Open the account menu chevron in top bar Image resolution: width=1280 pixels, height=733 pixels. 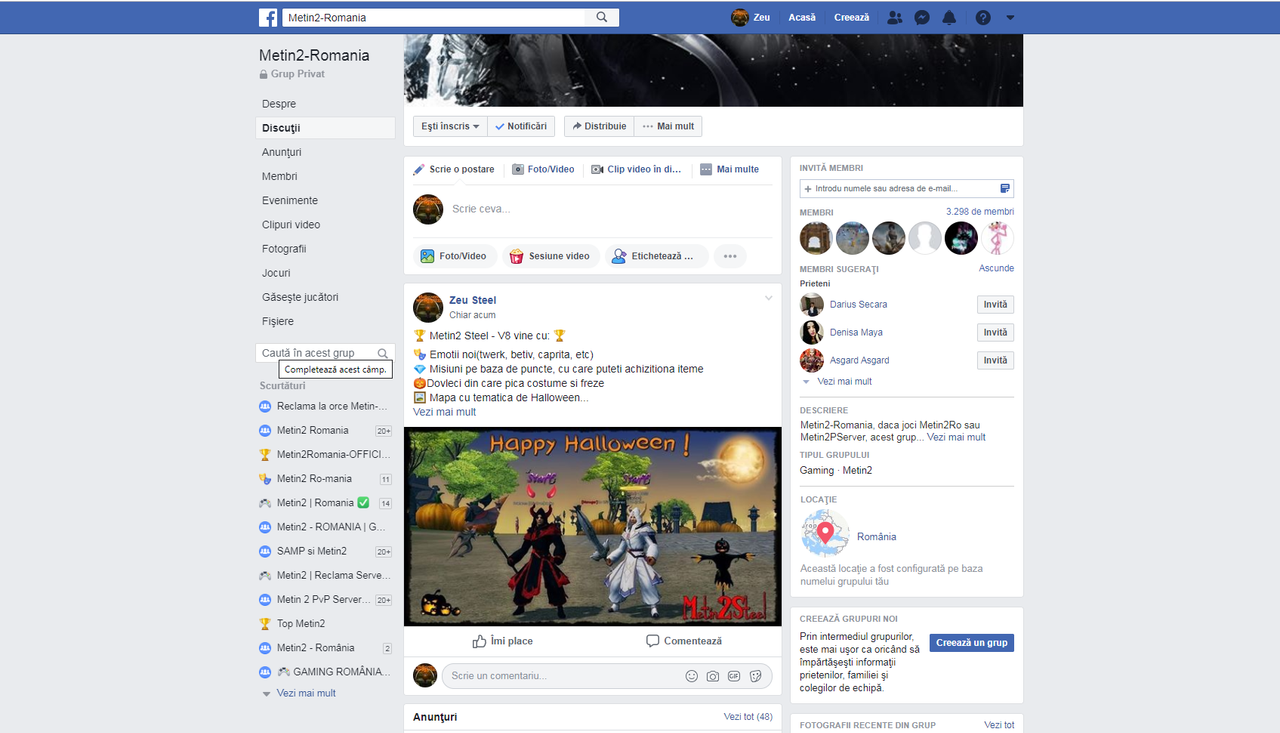click(x=1010, y=17)
